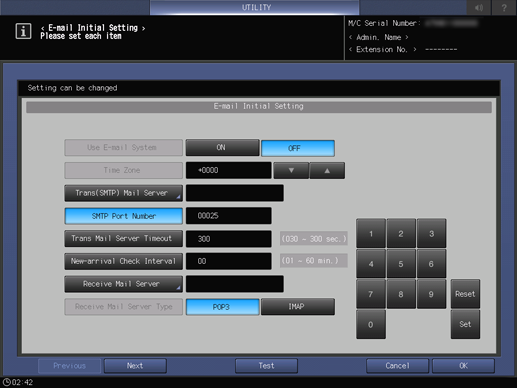This screenshot has width=517, height=388.
Task: Open Receive Mail Server entry
Action: click(123, 284)
